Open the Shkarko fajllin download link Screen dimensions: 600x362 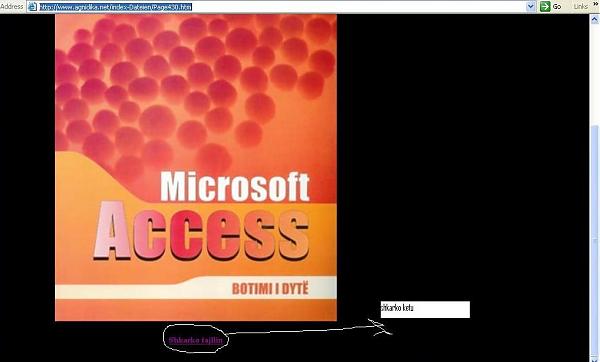(195, 340)
